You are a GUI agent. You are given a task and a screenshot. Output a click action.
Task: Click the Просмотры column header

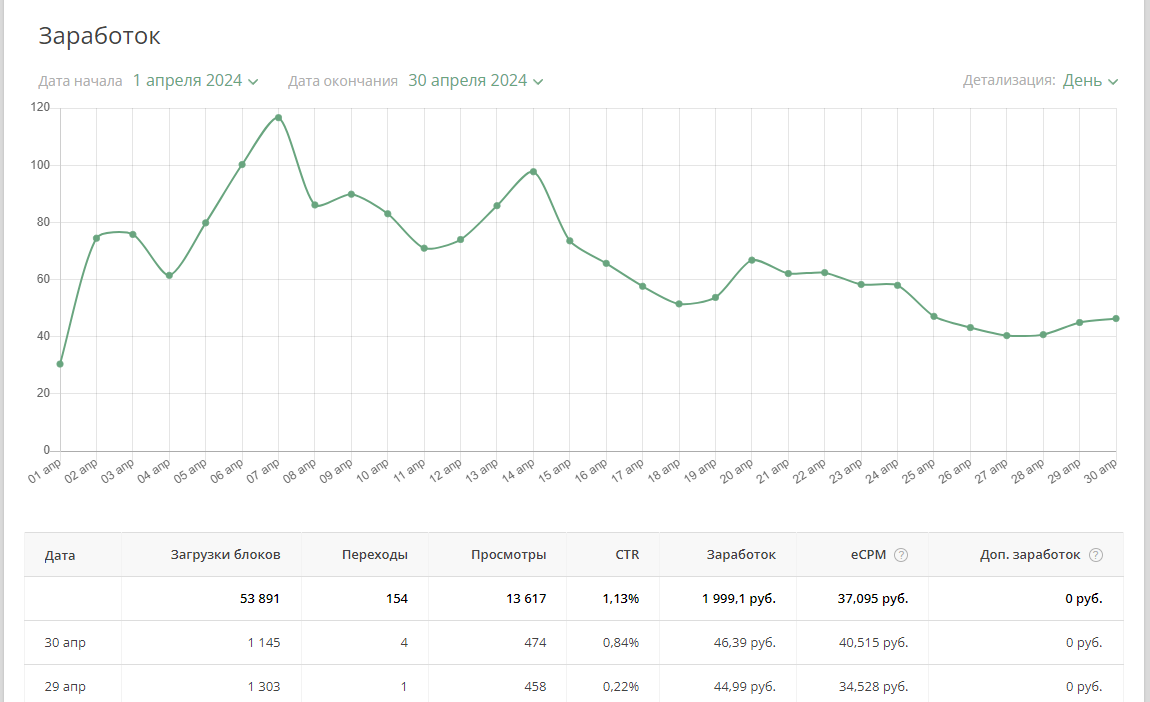pyautogui.click(x=508, y=555)
